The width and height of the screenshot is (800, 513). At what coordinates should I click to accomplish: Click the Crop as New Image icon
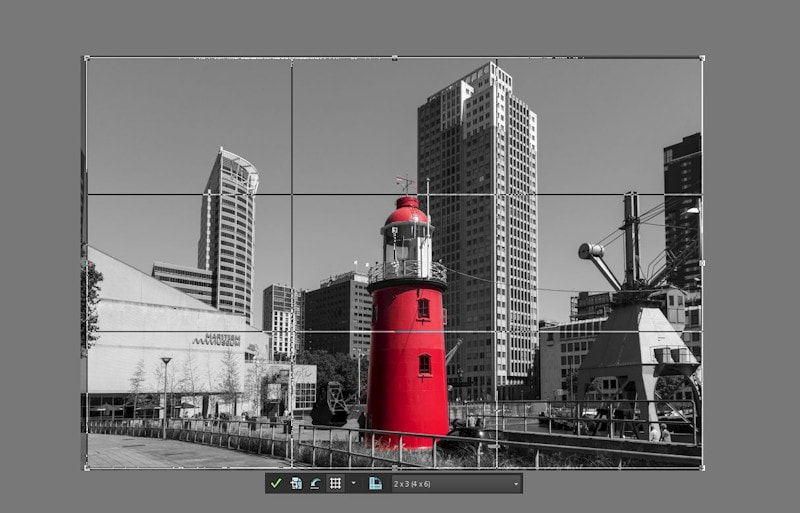pos(296,483)
